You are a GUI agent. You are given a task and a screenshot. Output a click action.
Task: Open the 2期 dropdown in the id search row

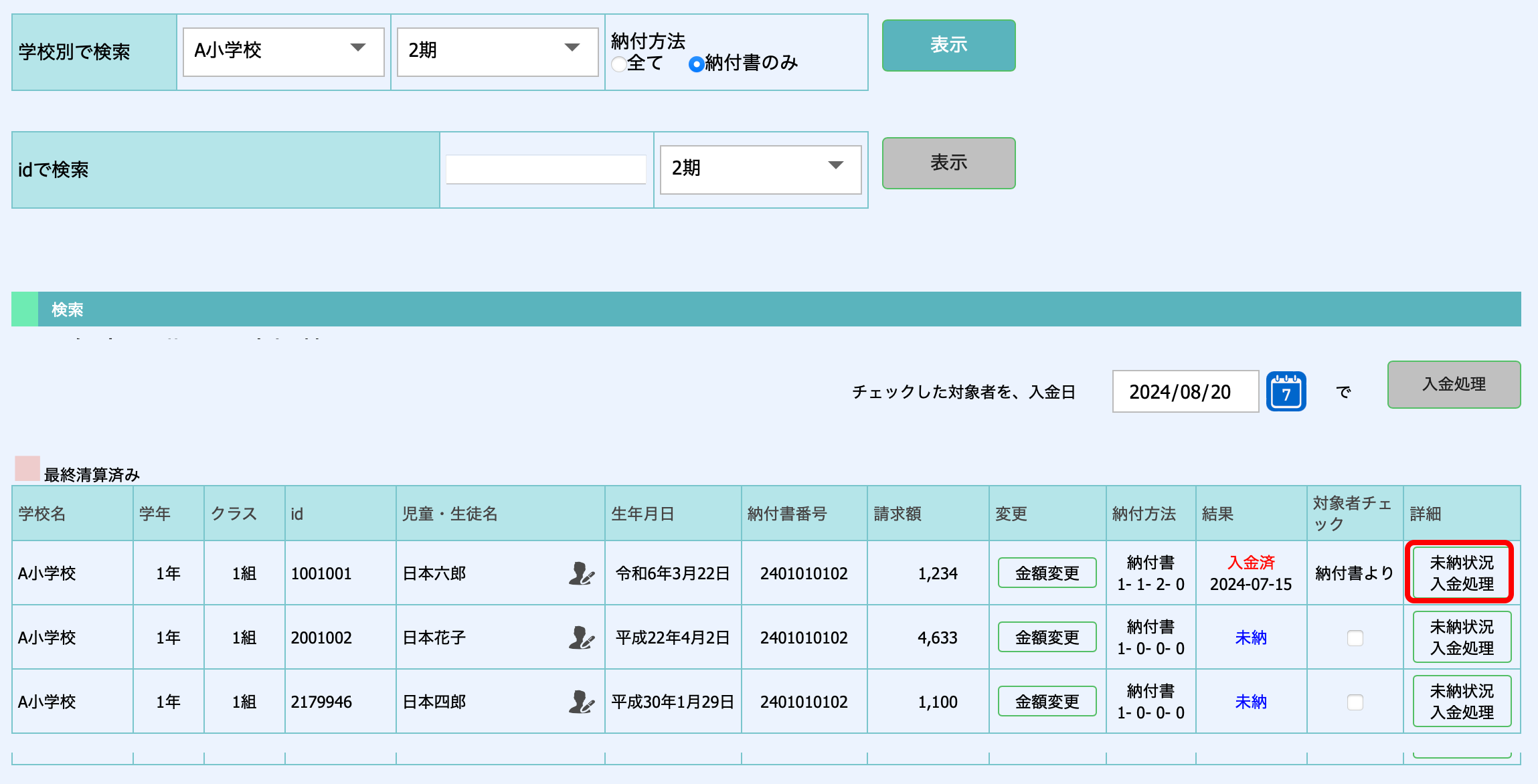point(760,169)
